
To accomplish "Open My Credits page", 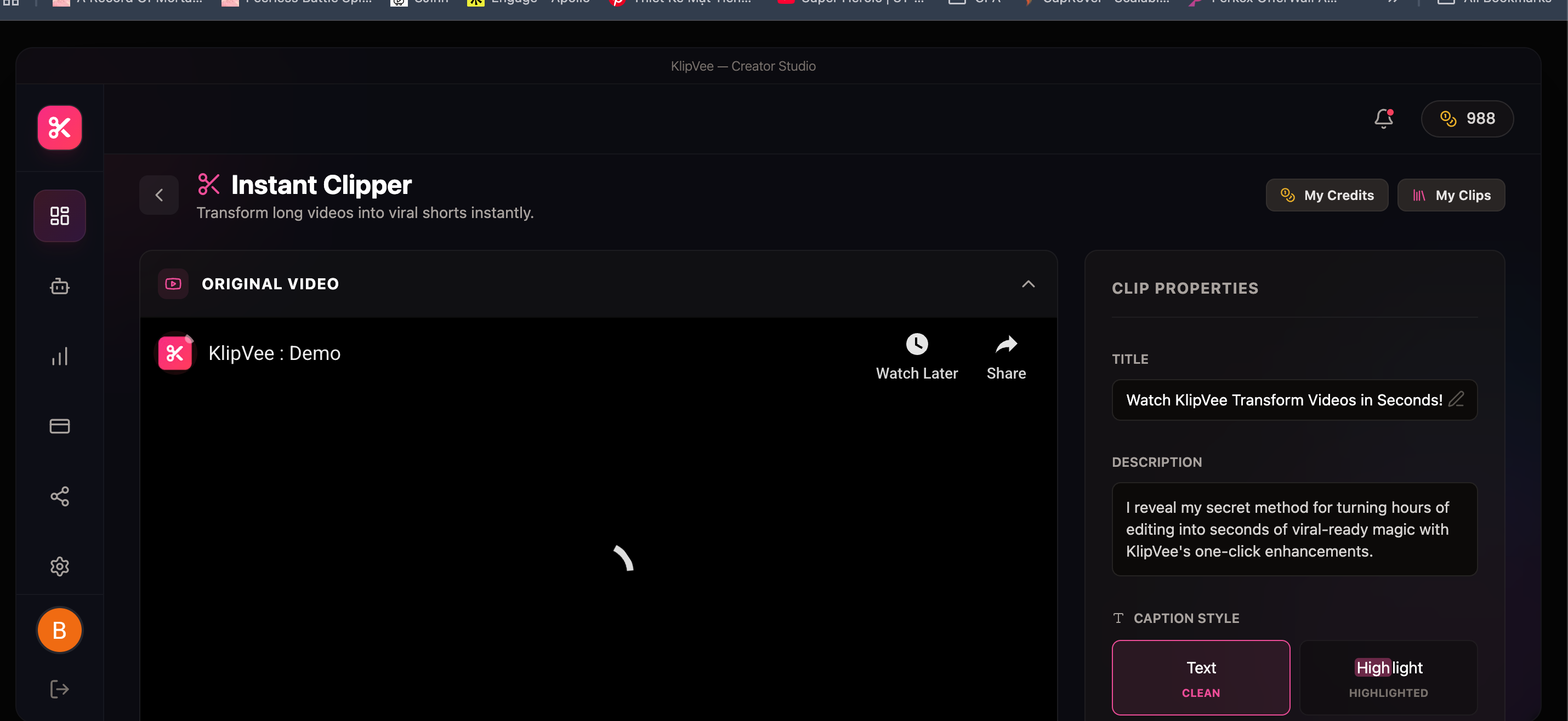I will pos(1326,194).
